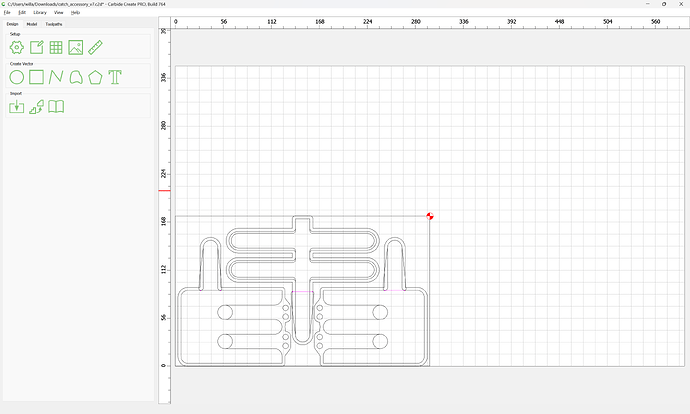Pick the Polygon shape tool
This screenshot has width=690, height=414.
[95, 77]
